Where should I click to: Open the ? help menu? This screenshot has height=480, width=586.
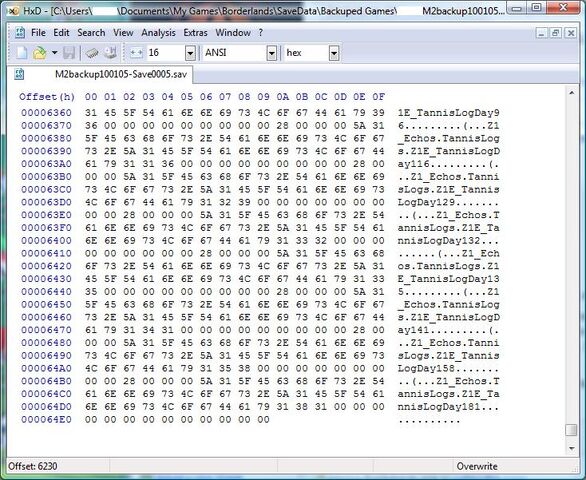click(260, 33)
